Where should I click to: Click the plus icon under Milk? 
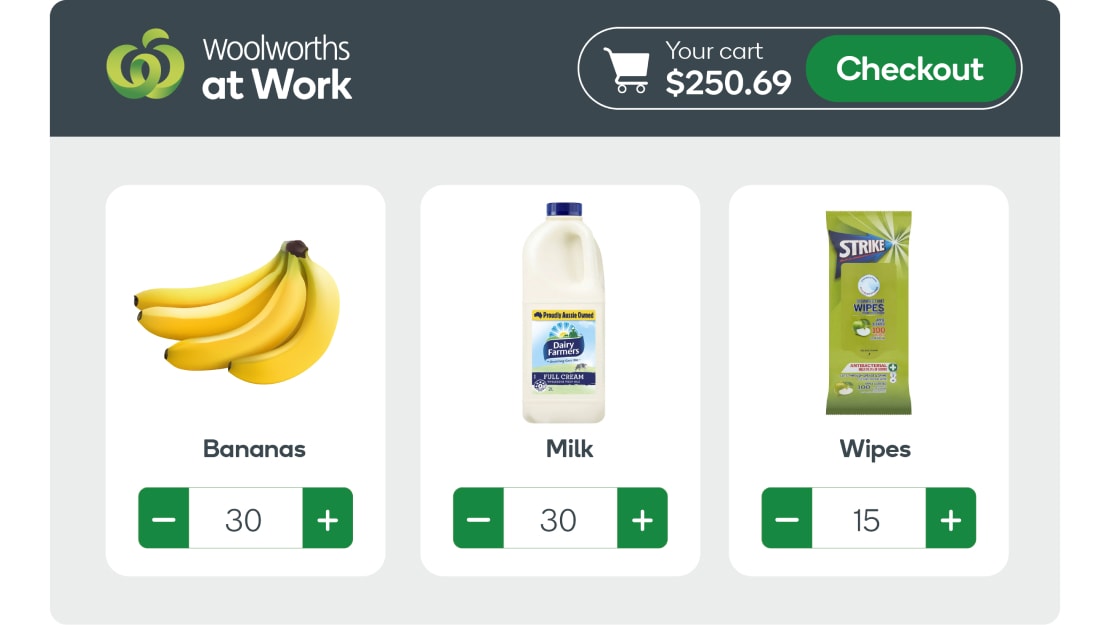tap(643, 519)
